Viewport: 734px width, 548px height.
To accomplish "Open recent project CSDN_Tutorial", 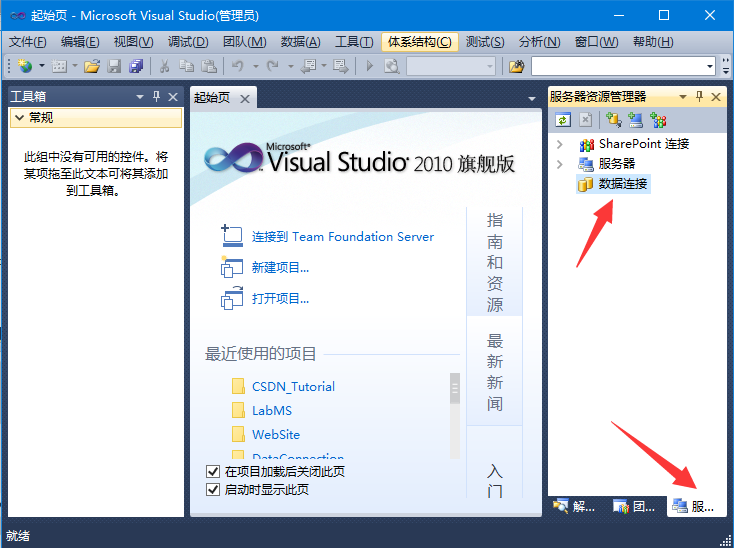I will click(x=293, y=387).
